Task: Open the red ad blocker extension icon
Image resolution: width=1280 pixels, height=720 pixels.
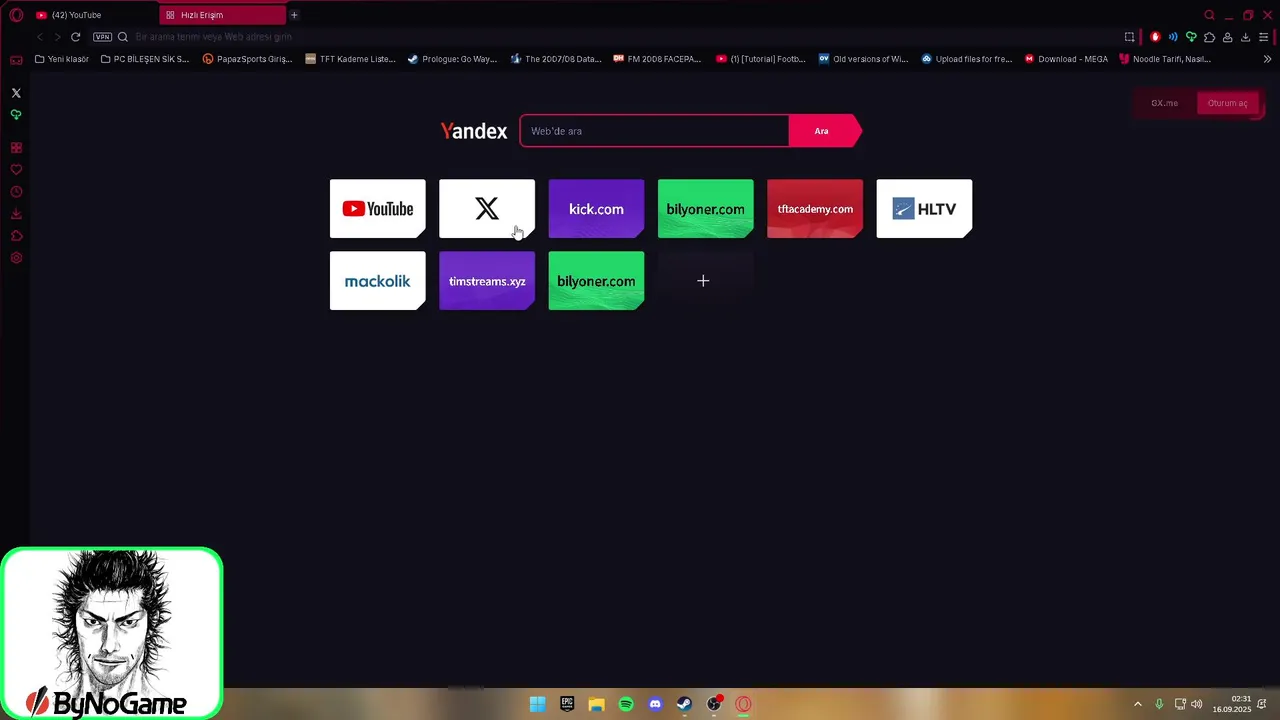Action: 1155,37
